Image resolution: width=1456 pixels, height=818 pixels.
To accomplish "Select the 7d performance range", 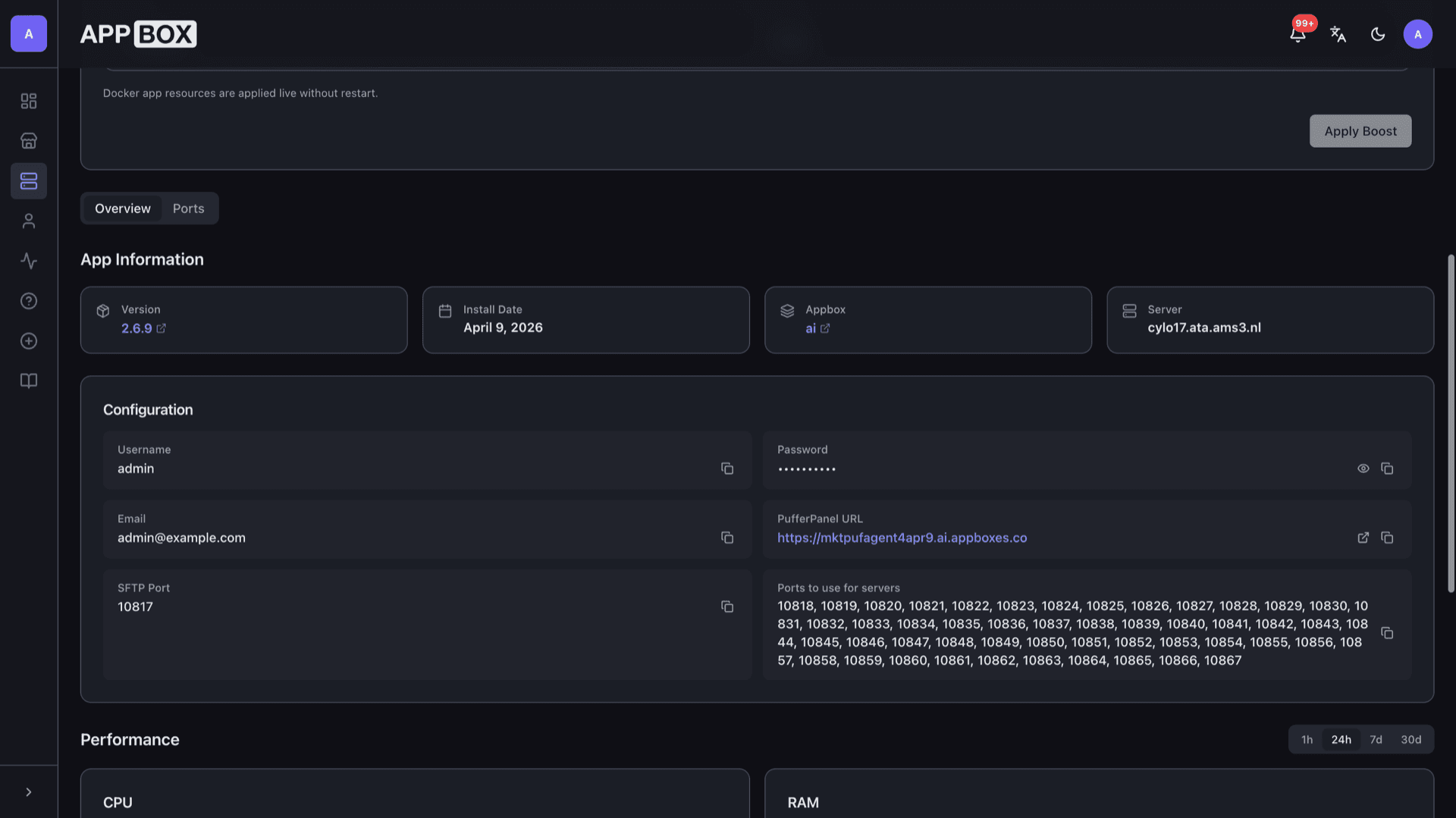I will (x=1376, y=740).
